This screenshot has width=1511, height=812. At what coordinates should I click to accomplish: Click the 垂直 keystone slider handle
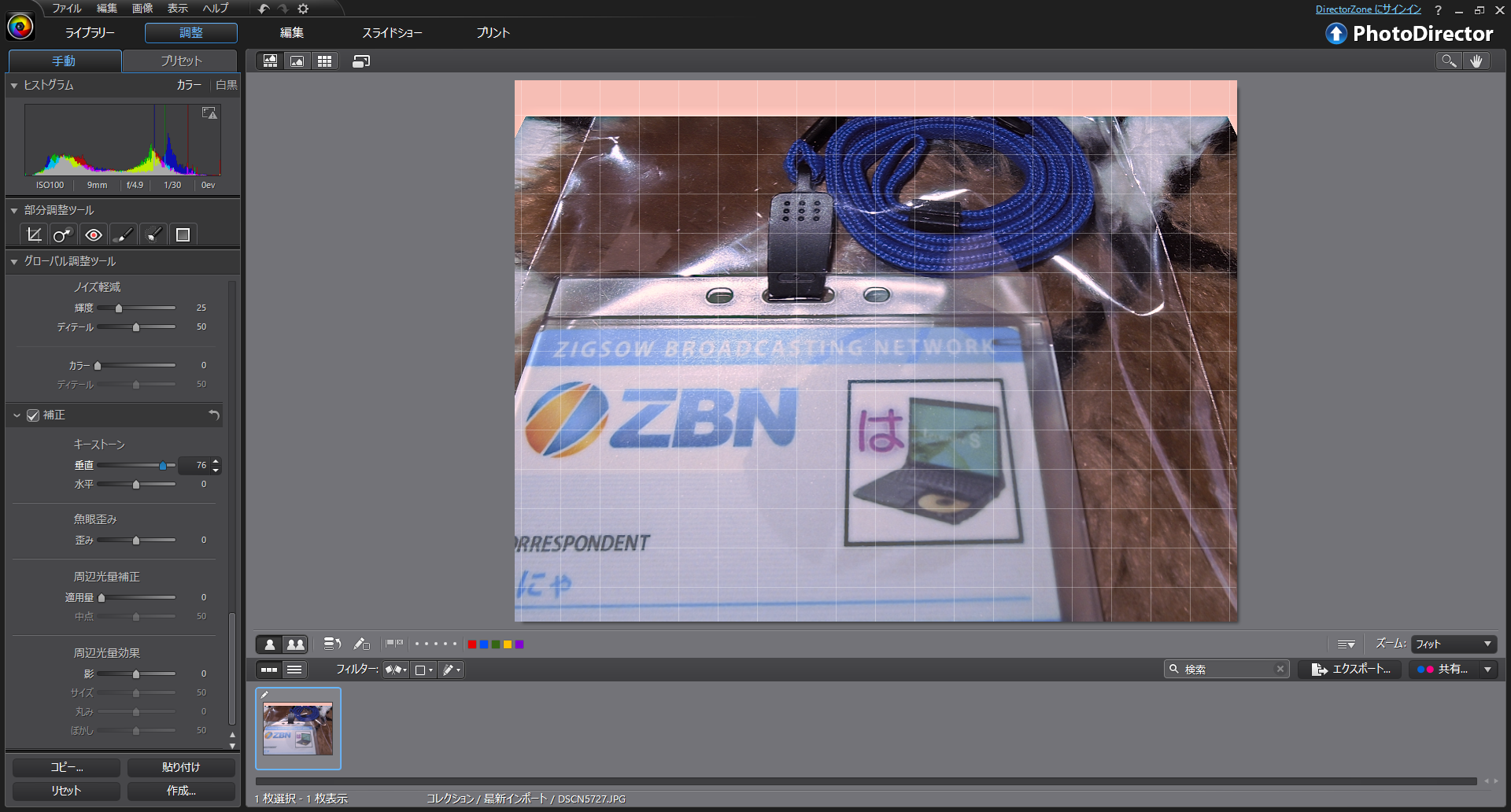click(163, 466)
